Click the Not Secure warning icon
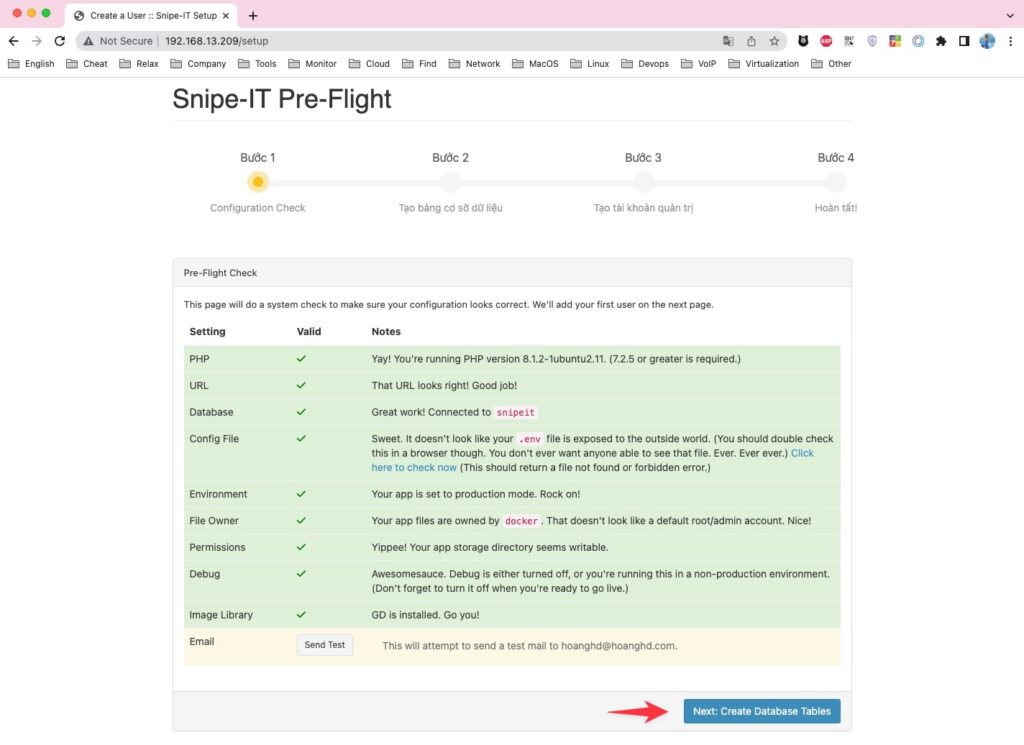This screenshot has height=745, width=1024. click(x=88, y=41)
